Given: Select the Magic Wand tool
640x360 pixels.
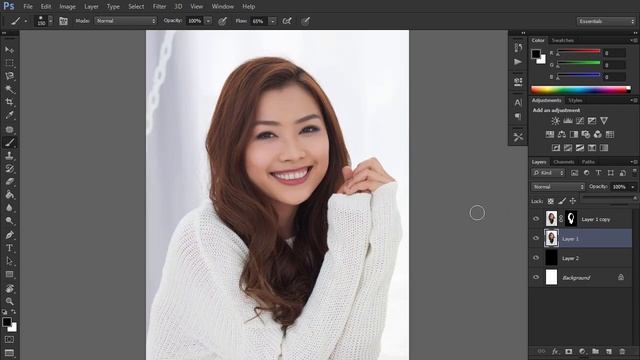Looking at the screenshot, I should (x=9, y=89).
